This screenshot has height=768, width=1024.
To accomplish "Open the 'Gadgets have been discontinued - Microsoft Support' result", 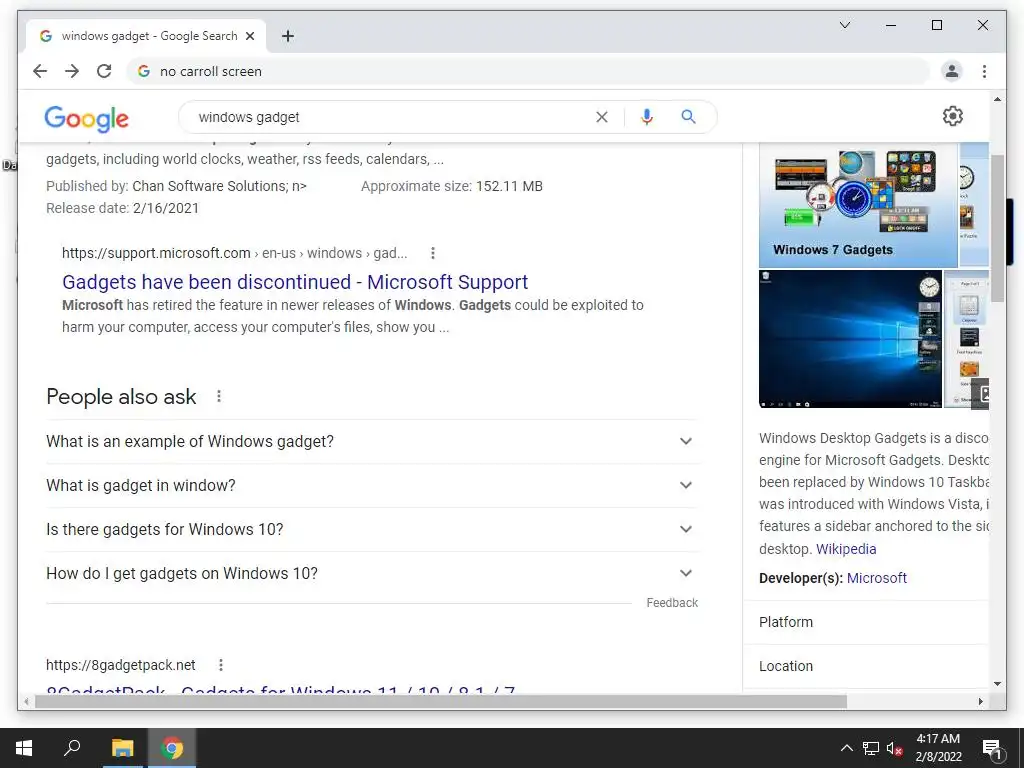I will [x=295, y=282].
